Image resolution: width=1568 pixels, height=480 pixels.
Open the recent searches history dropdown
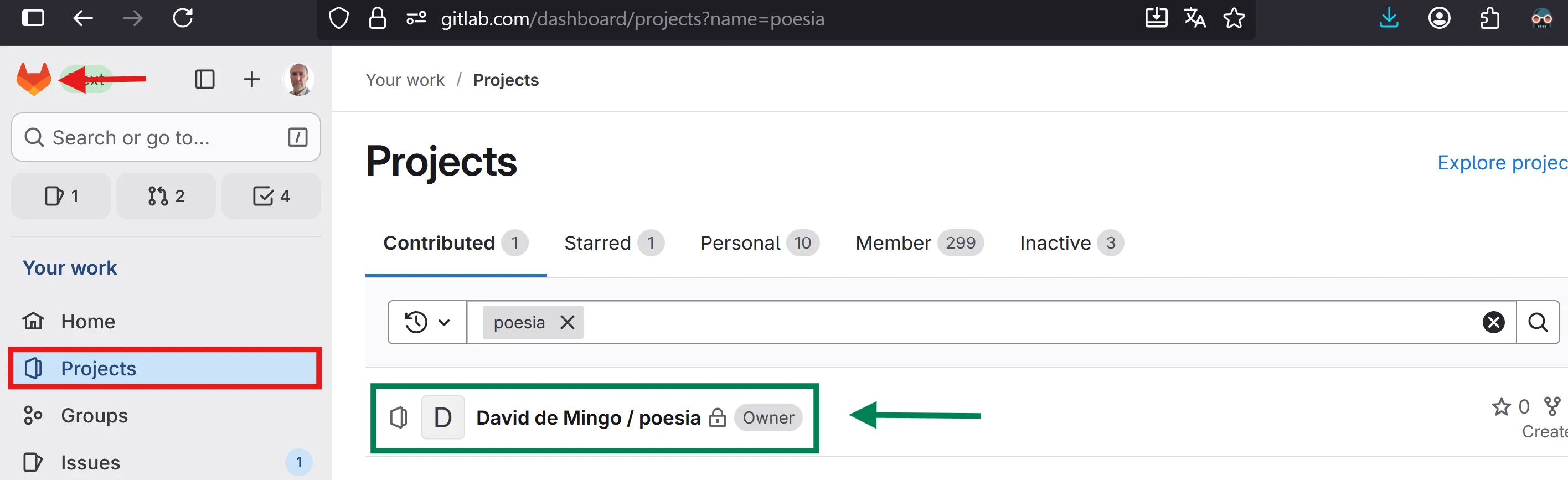[427, 322]
